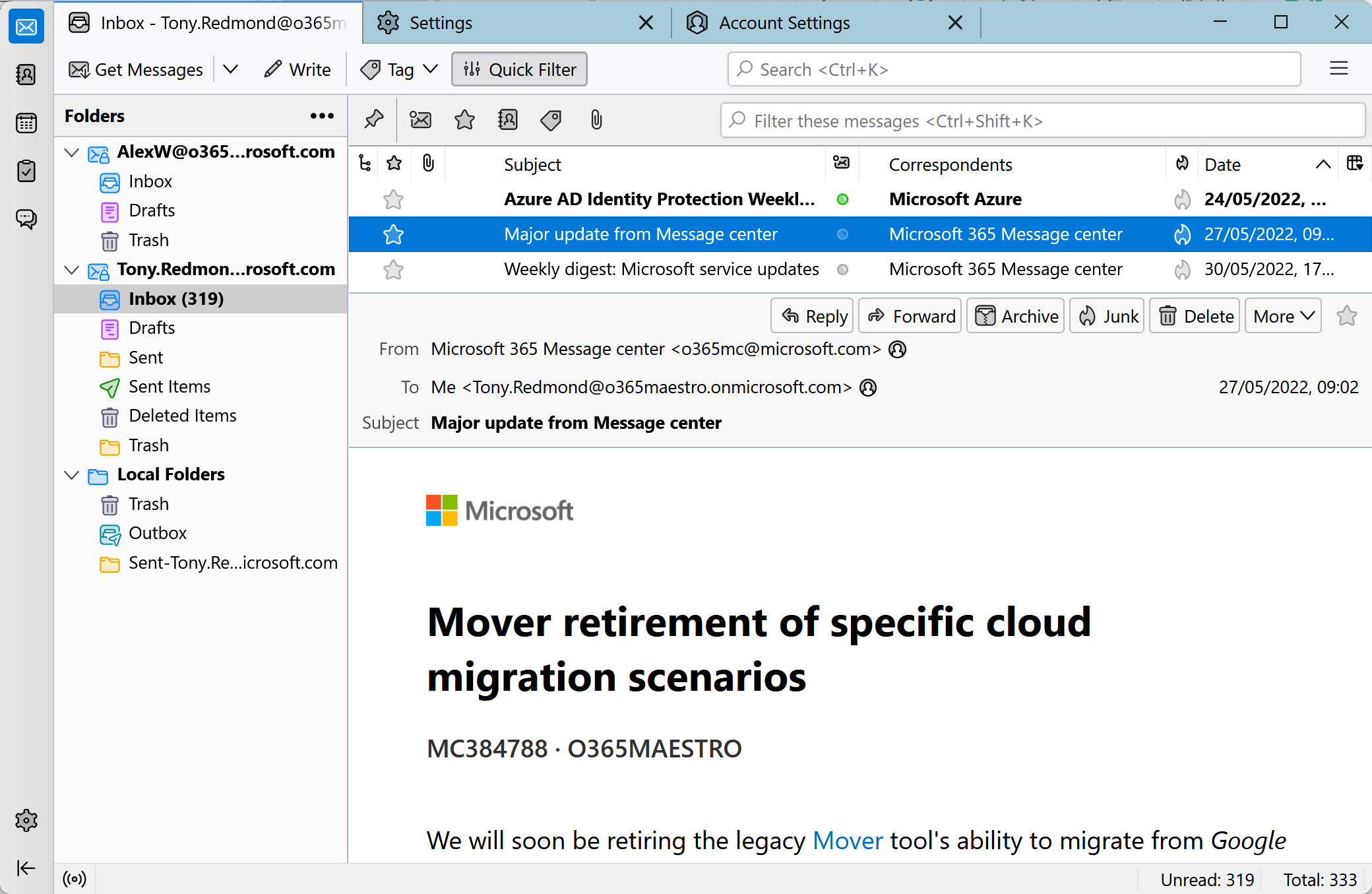Star the Azure AD Identity Protection message
1372x894 pixels.
click(x=393, y=199)
